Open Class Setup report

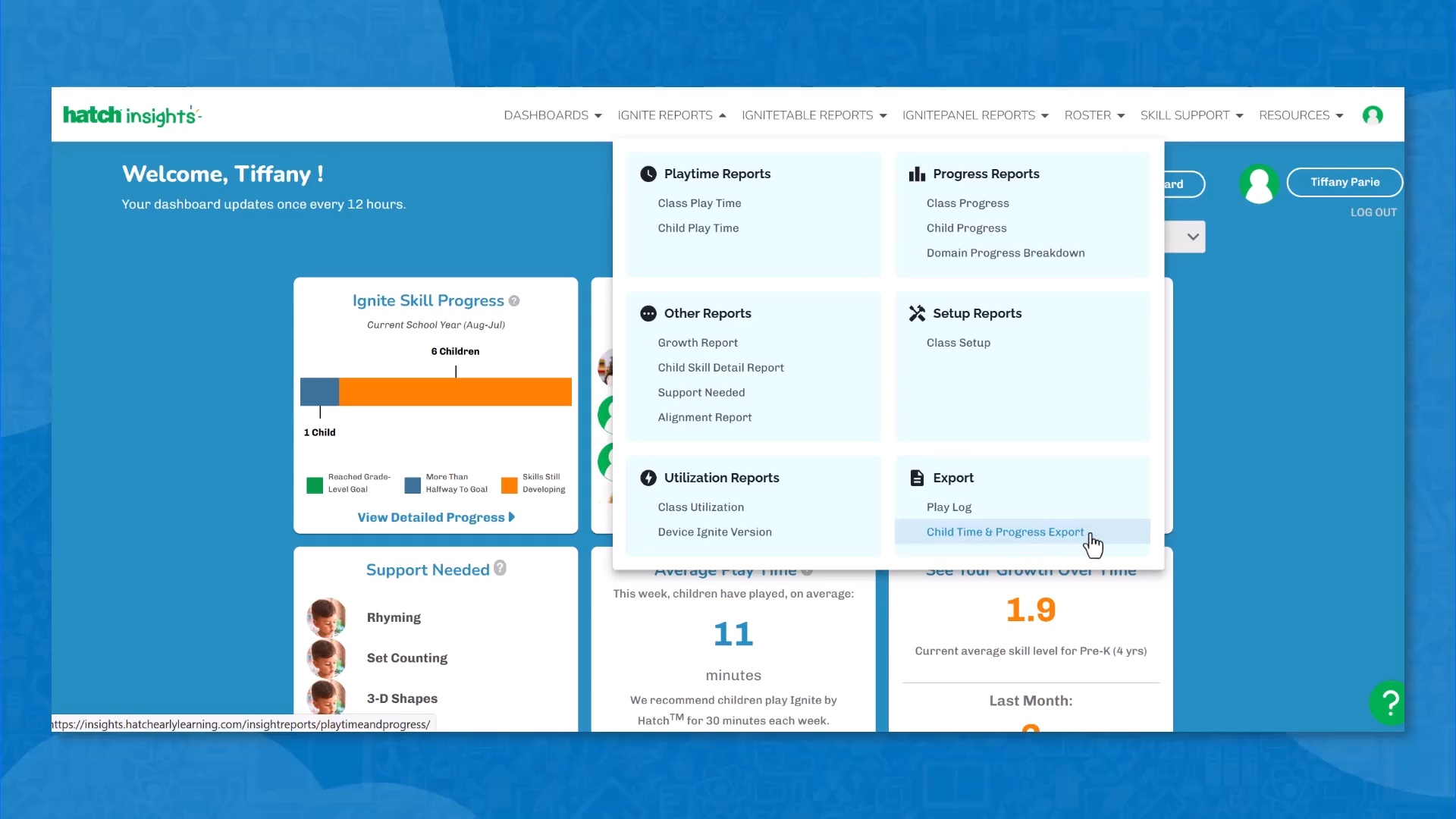pyautogui.click(x=959, y=343)
